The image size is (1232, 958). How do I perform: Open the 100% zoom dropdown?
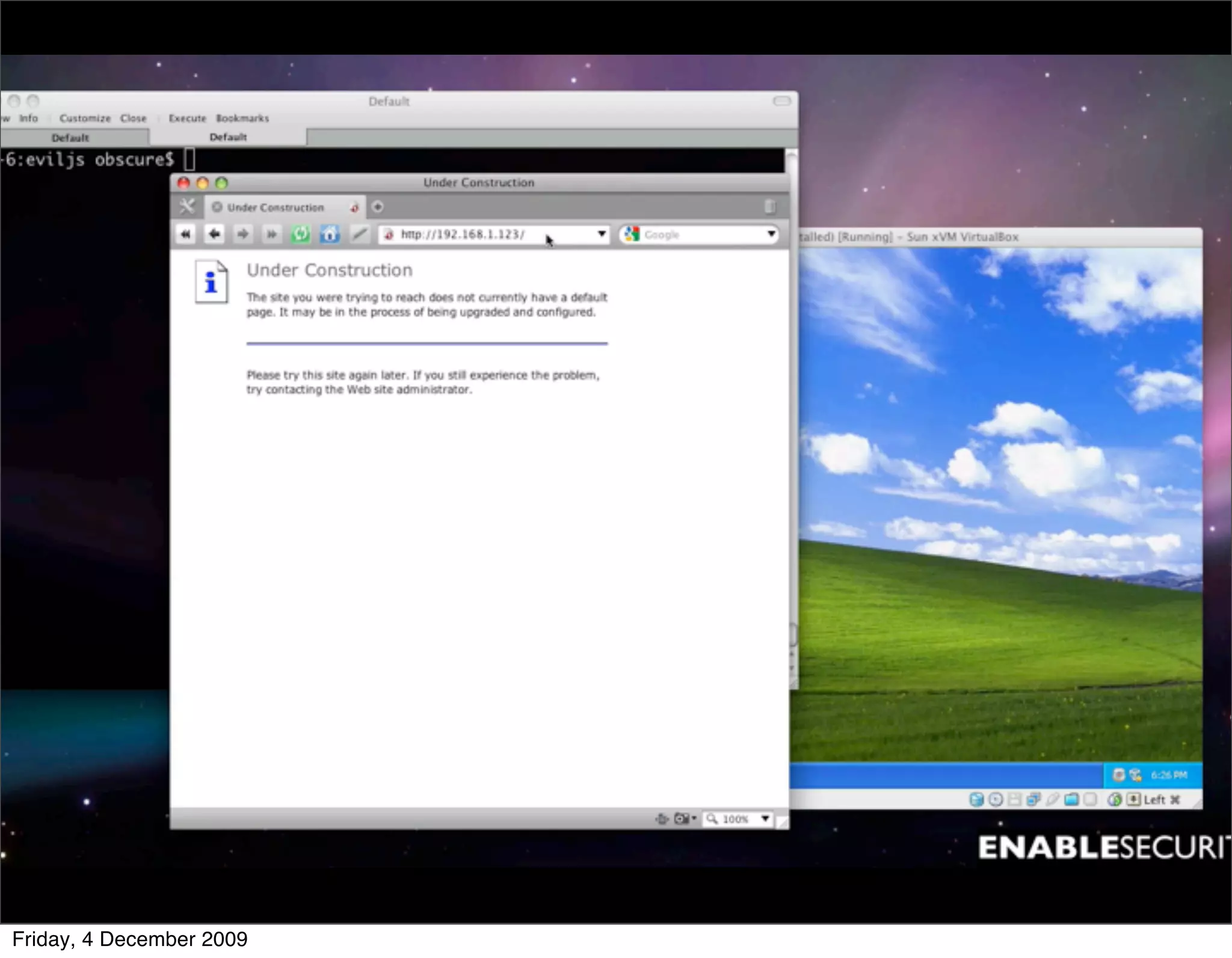tap(765, 818)
